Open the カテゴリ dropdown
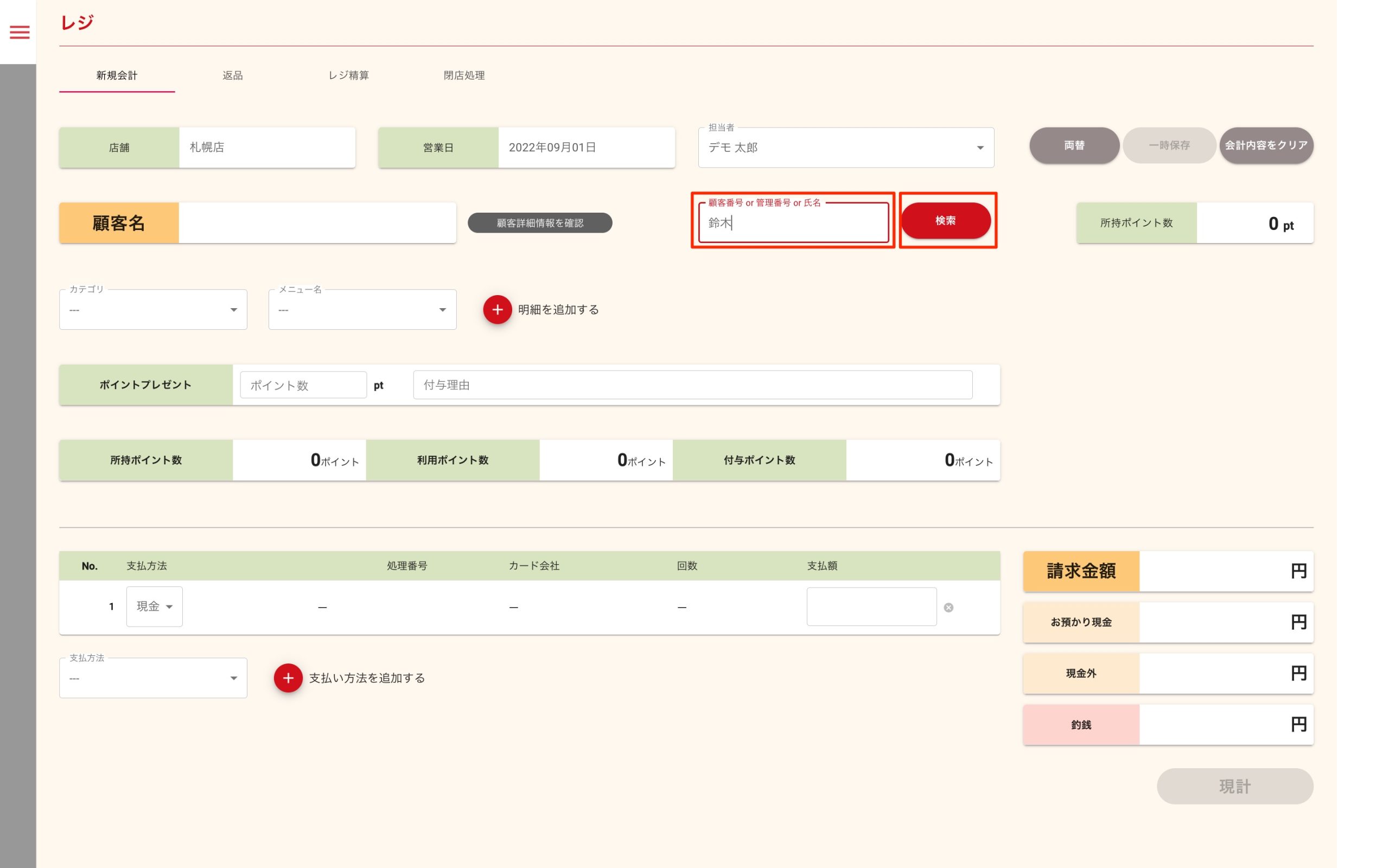The height and width of the screenshot is (868, 1389). click(153, 309)
